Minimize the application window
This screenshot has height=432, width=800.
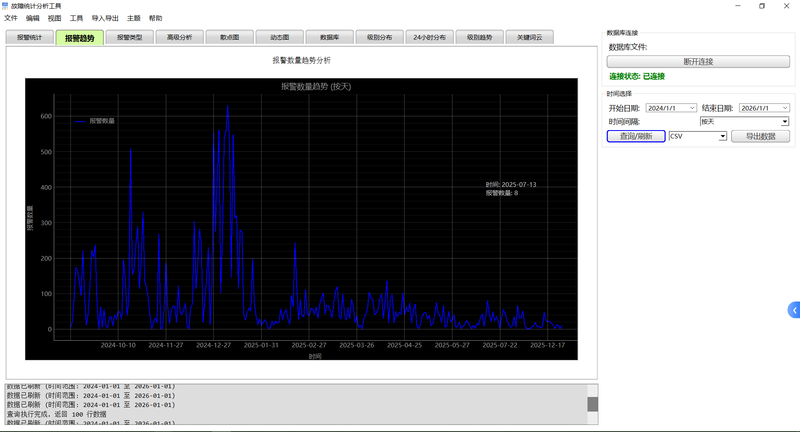click(x=738, y=6)
